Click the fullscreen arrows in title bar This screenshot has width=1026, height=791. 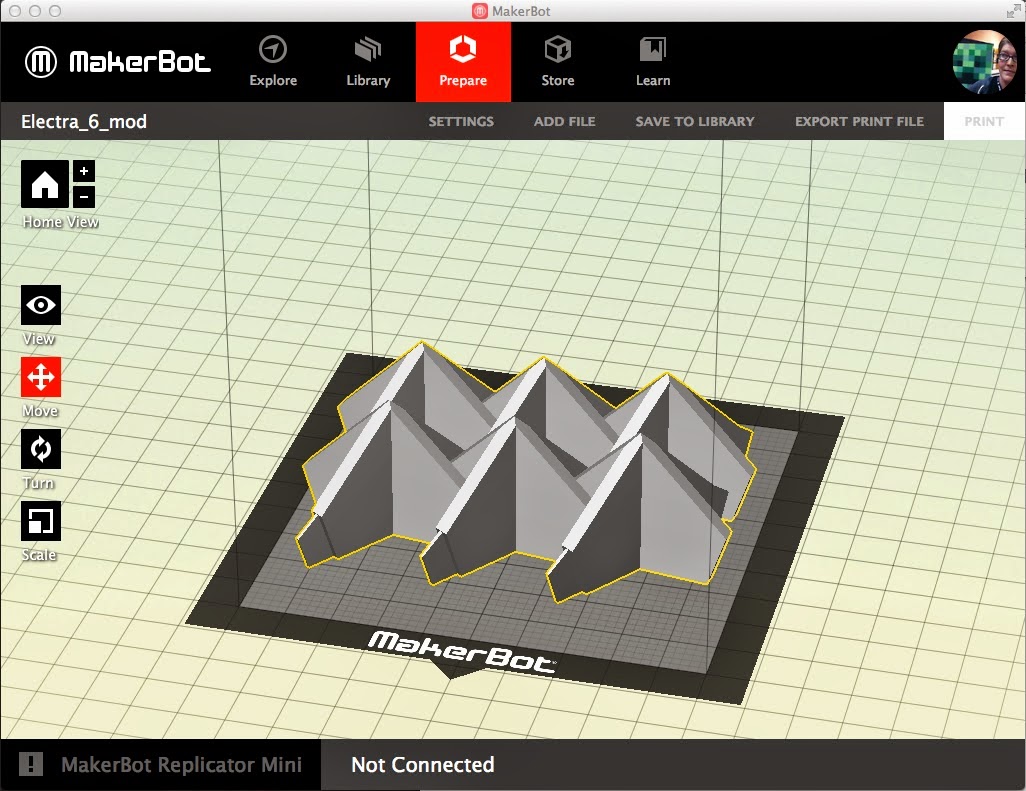click(x=1013, y=10)
